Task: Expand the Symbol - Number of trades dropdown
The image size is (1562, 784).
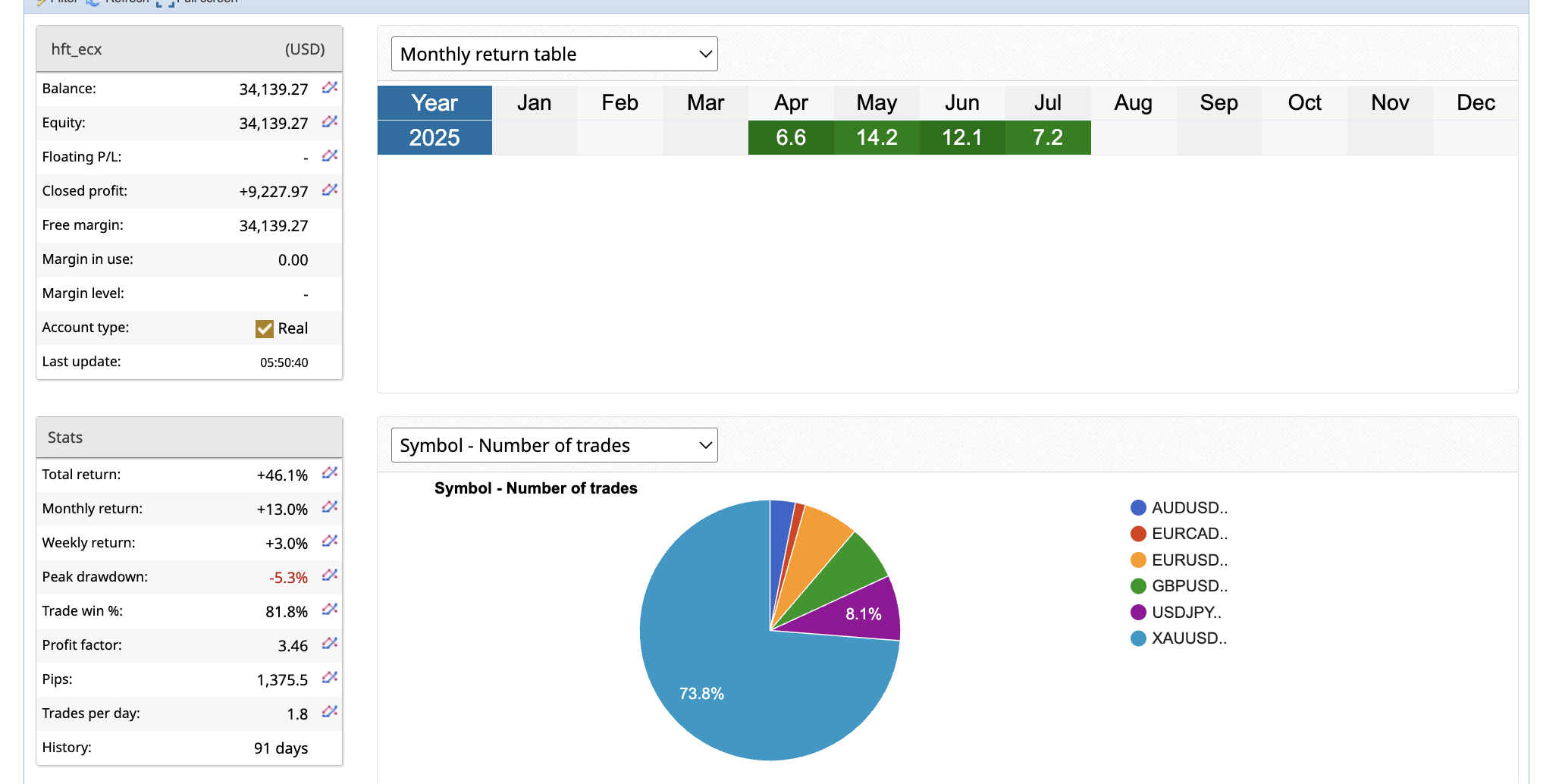Action: pyautogui.click(x=554, y=446)
